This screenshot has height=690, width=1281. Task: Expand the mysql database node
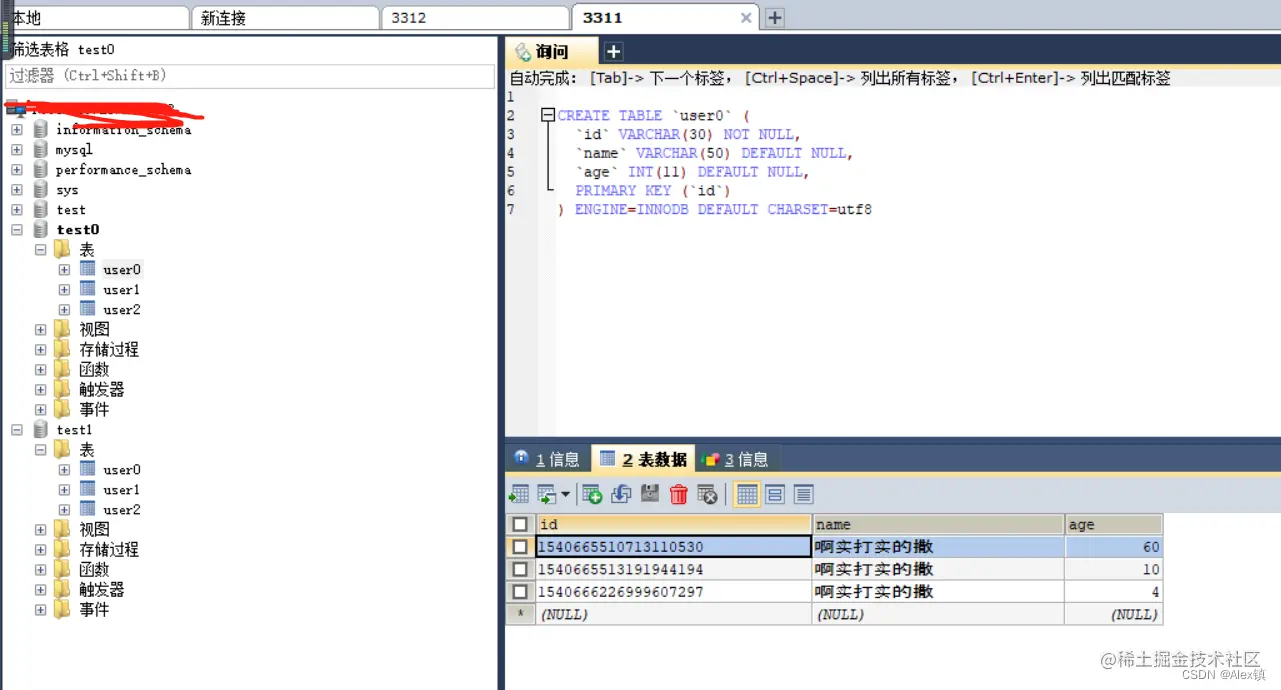(17, 149)
